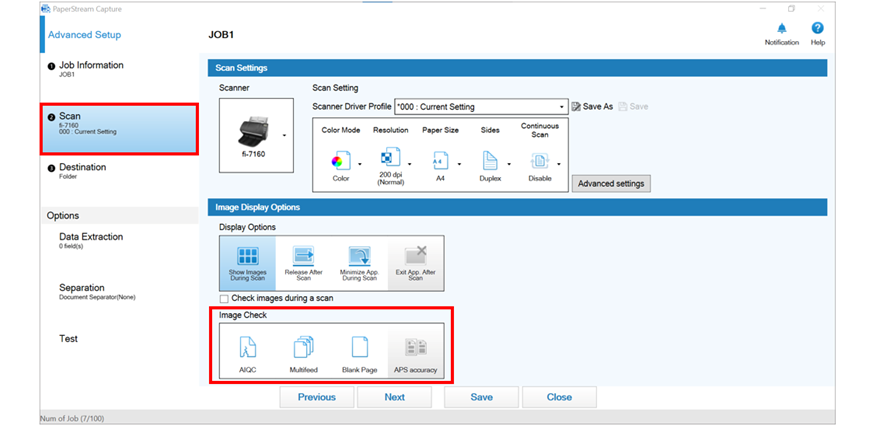876x426 pixels.
Task: Click Num of Job (7/100) status text
Action: click(x=72, y=418)
